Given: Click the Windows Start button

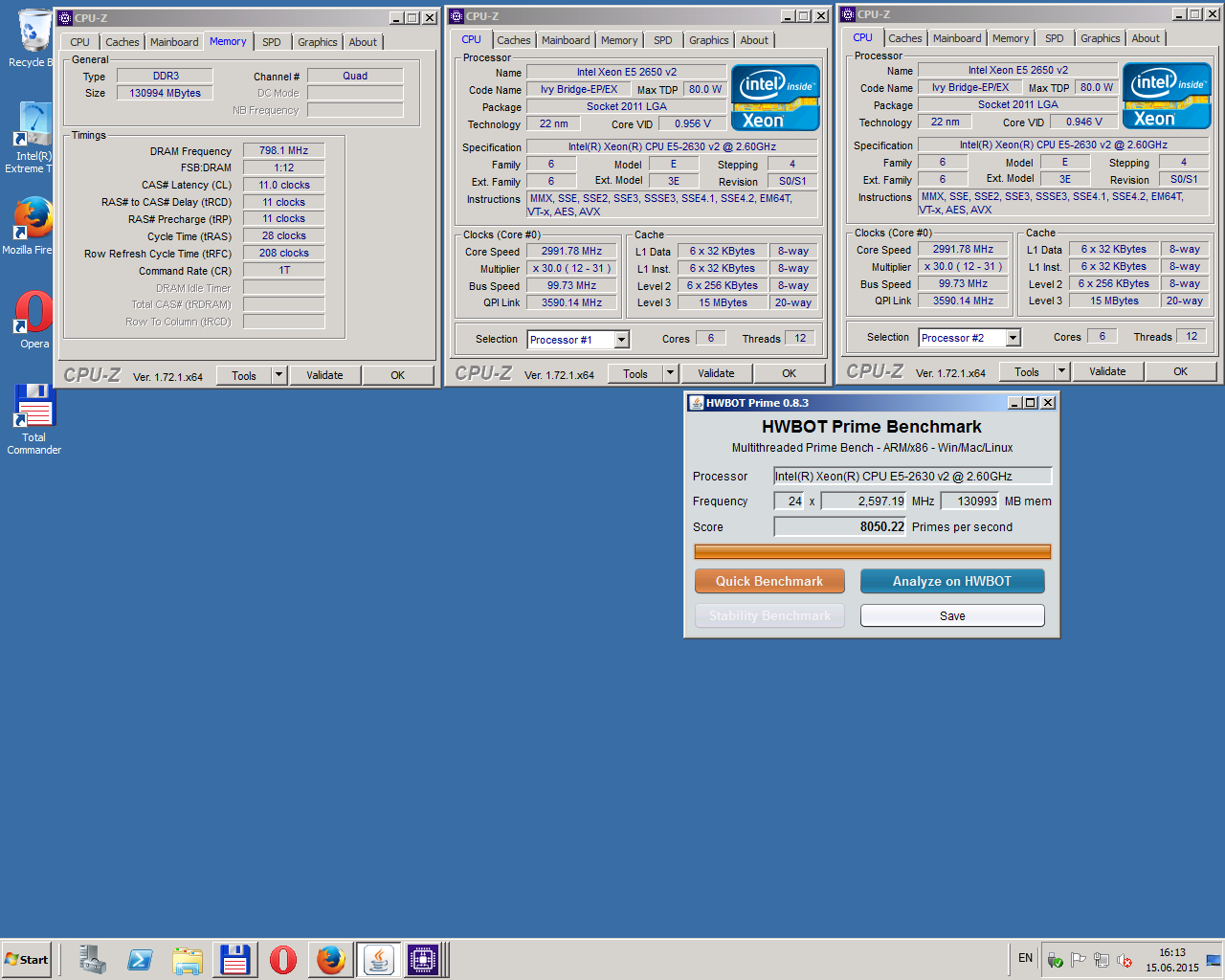Looking at the screenshot, I should click(x=26, y=960).
